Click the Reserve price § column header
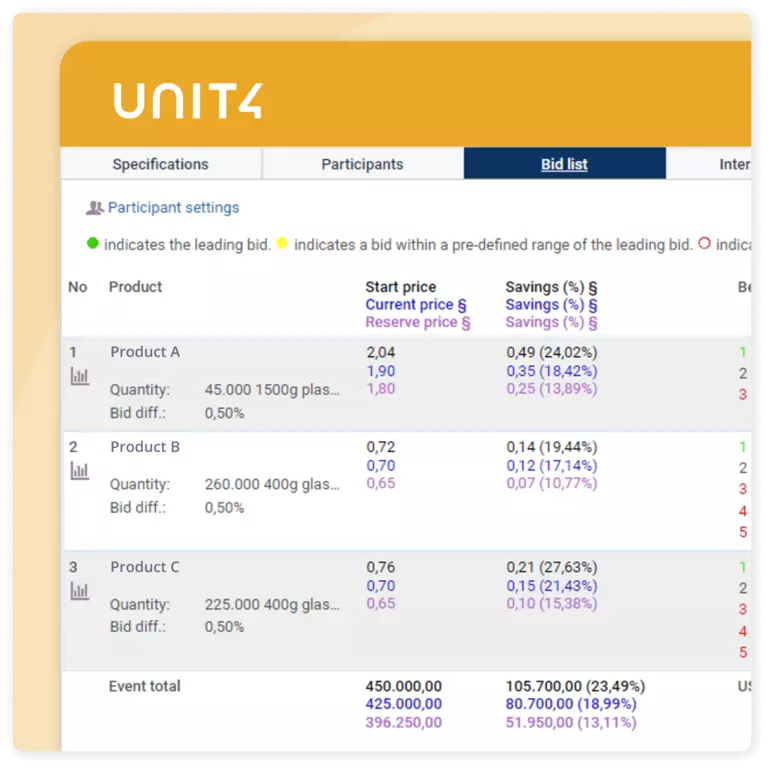Viewport: 768px width, 768px height. (418, 322)
